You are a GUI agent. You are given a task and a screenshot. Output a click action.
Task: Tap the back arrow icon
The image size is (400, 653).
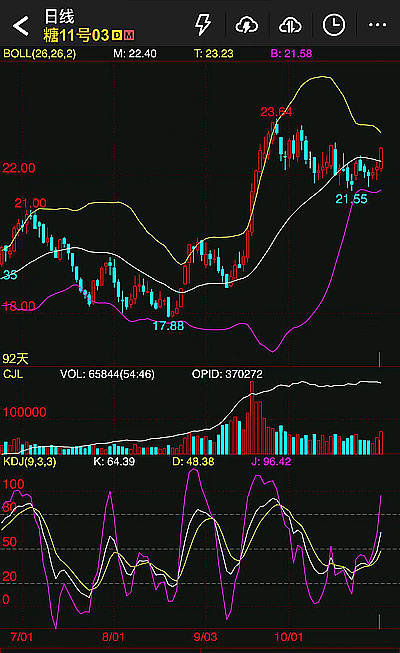21,26
